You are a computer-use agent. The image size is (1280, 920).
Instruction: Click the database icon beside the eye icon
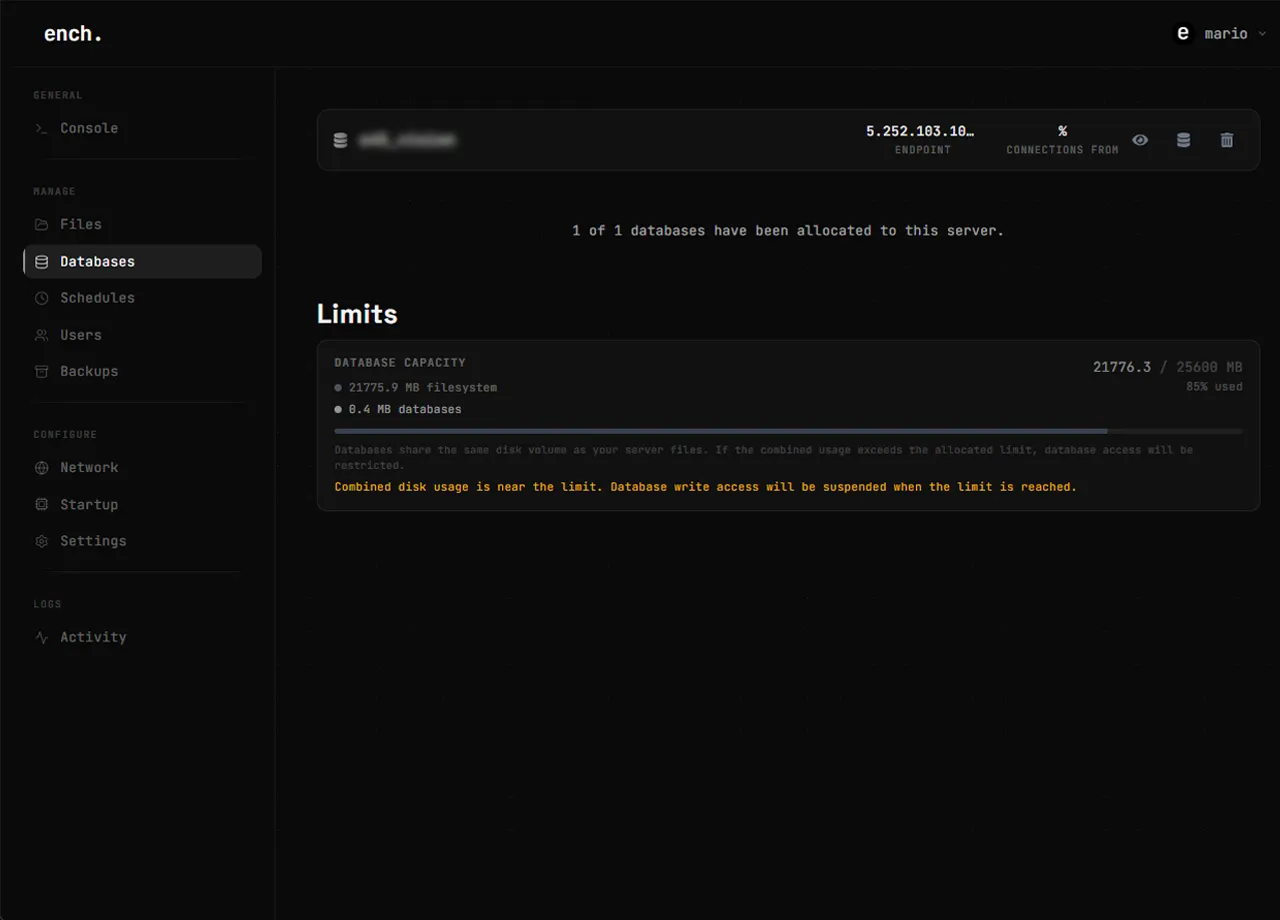tap(1183, 140)
